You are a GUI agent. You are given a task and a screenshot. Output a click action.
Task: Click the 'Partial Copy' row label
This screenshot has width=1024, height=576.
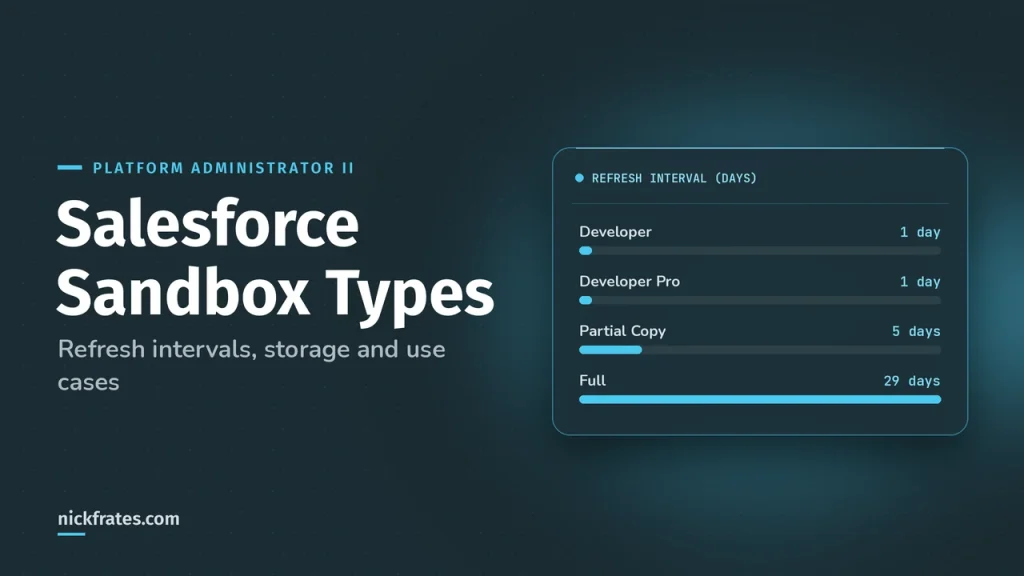622,331
